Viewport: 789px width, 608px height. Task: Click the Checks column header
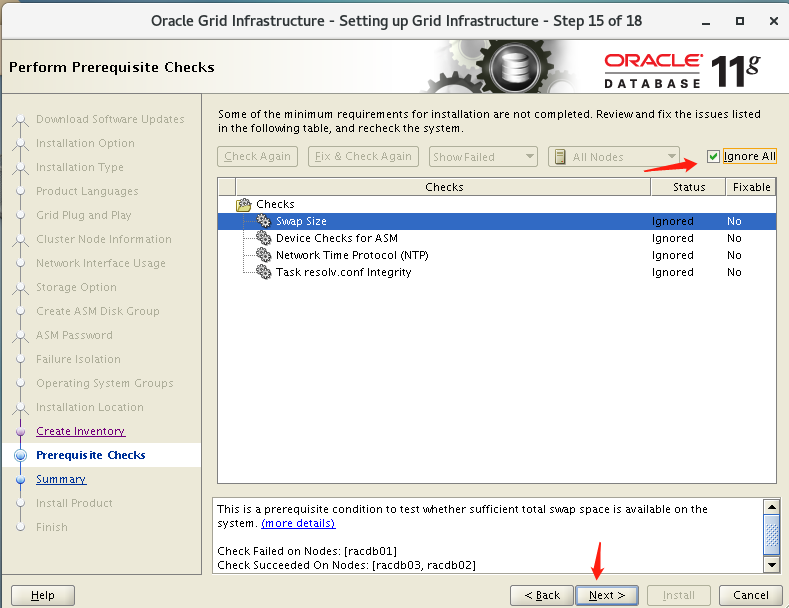(443, 187)
